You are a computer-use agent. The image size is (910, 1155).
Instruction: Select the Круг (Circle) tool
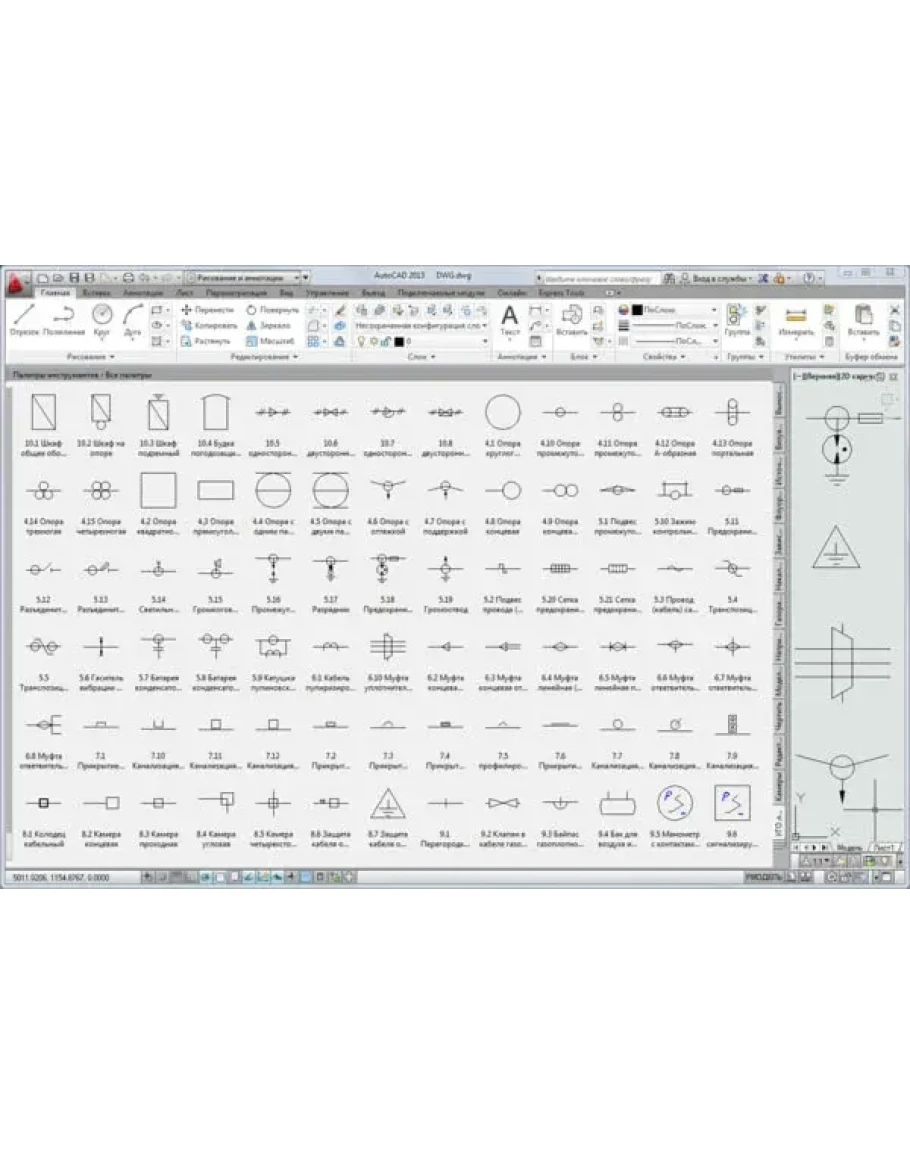(x=102, y=318)
